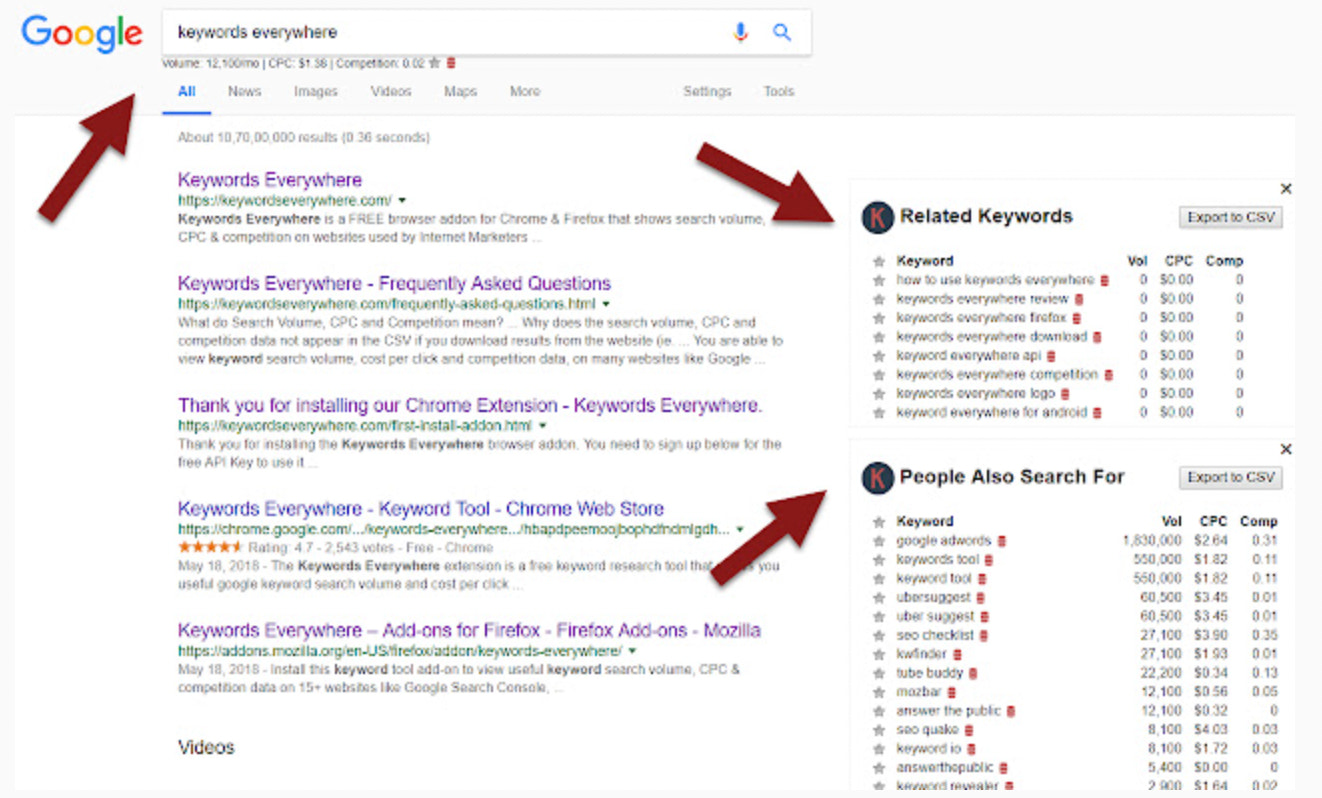This screenshot has width=1322, height=798.
Task: Click the trash icon beside 'keyword everywhere for android'
Action: [1096, 411]
